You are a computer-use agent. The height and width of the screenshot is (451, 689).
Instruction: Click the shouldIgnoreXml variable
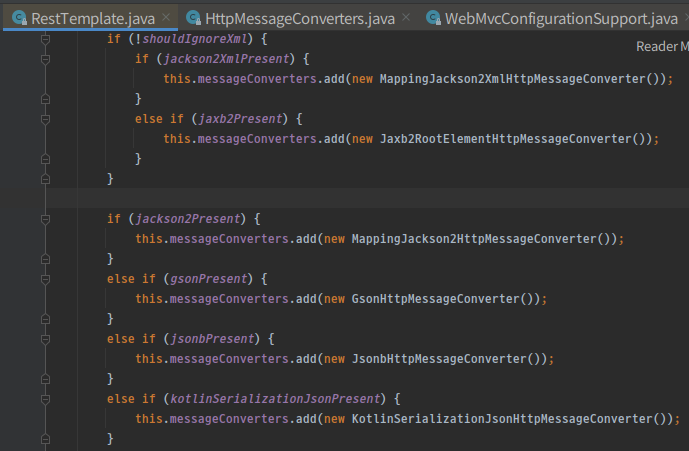coord(195,39)
